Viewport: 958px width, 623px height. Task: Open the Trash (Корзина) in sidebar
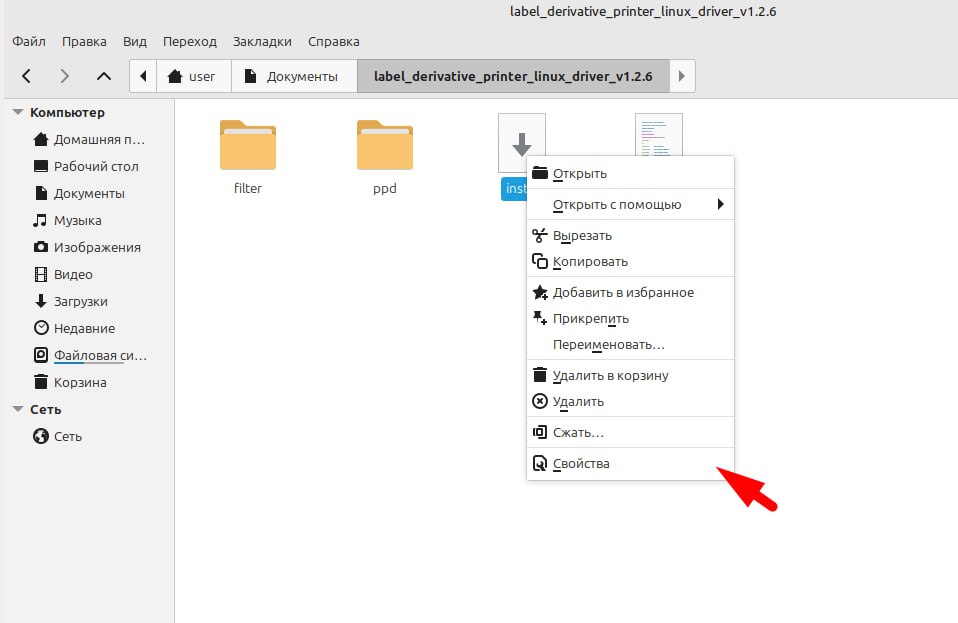point(80,382)
